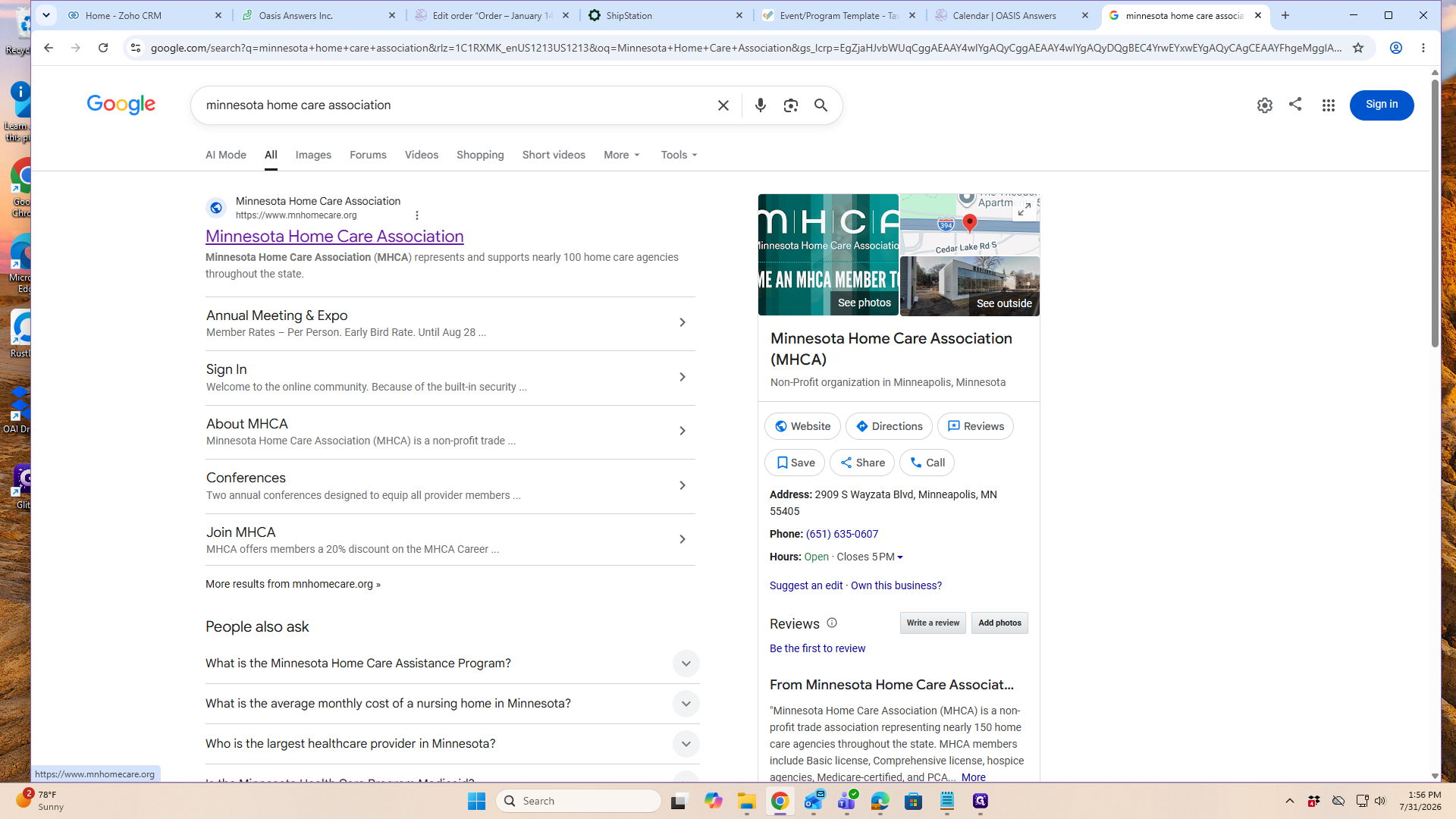Bookmark this page with the star icon
Viewport: 1456px width, 819px height.
(1358, 48)
